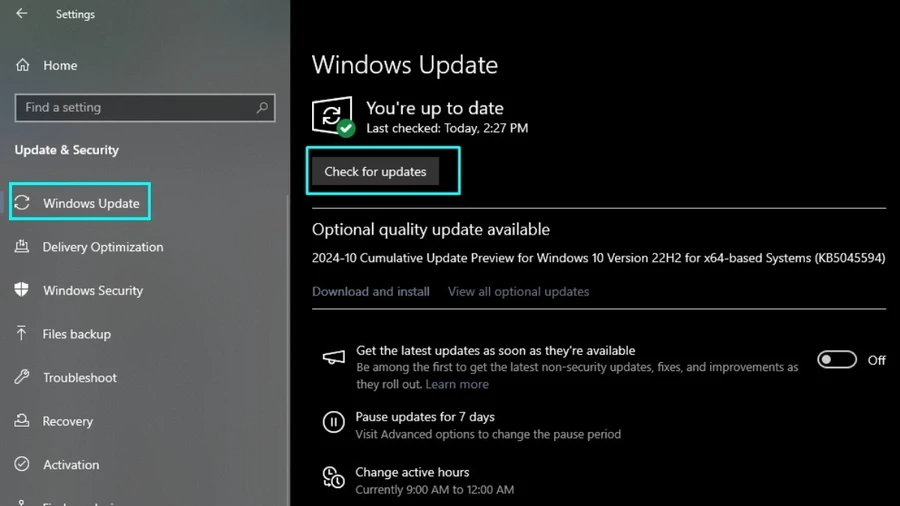Click 'Last checked: Today, 2:27 PM' text
Image resolution: width=900 pixels, height=506 pixels.
pyautogui.click(x=447, y=129)
